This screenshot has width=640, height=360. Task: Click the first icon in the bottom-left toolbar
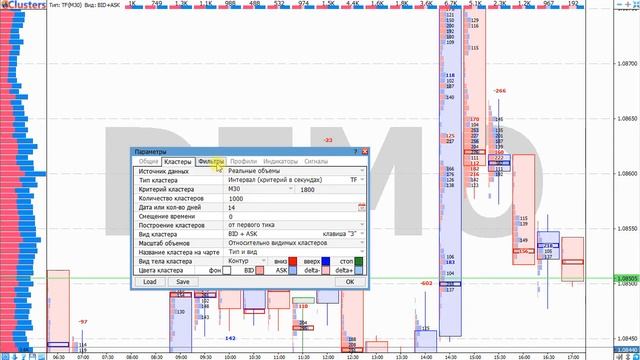click(x=6, y=357)
